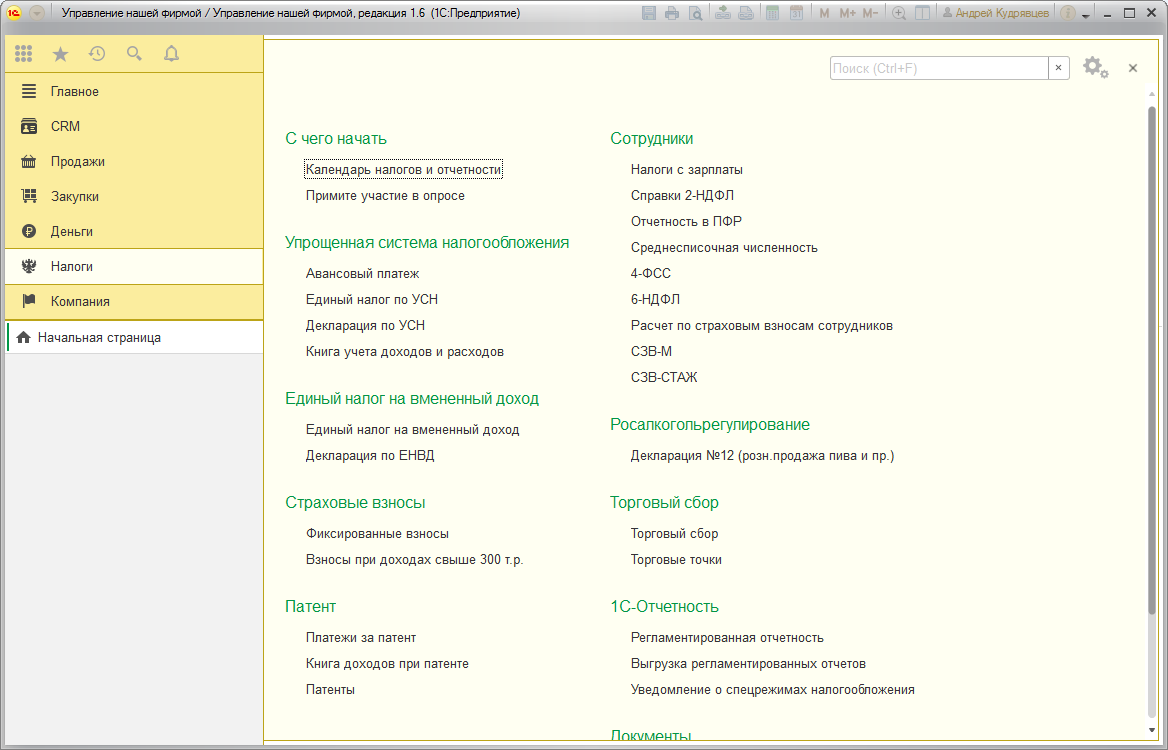Switch to the Начальная страница tab
This screenshot has width=1168, height=750.
[x=134, y=337]
